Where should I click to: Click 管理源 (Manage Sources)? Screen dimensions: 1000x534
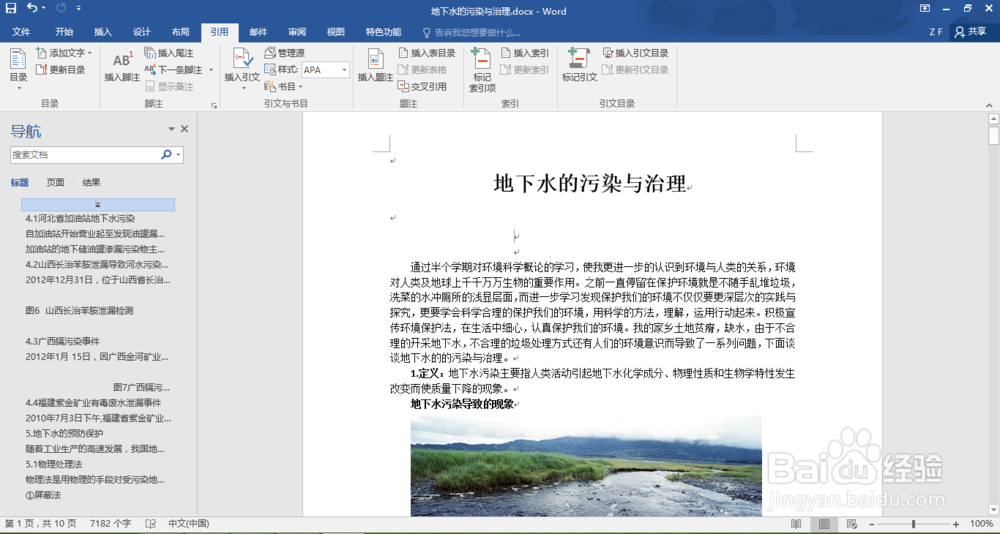284,53
